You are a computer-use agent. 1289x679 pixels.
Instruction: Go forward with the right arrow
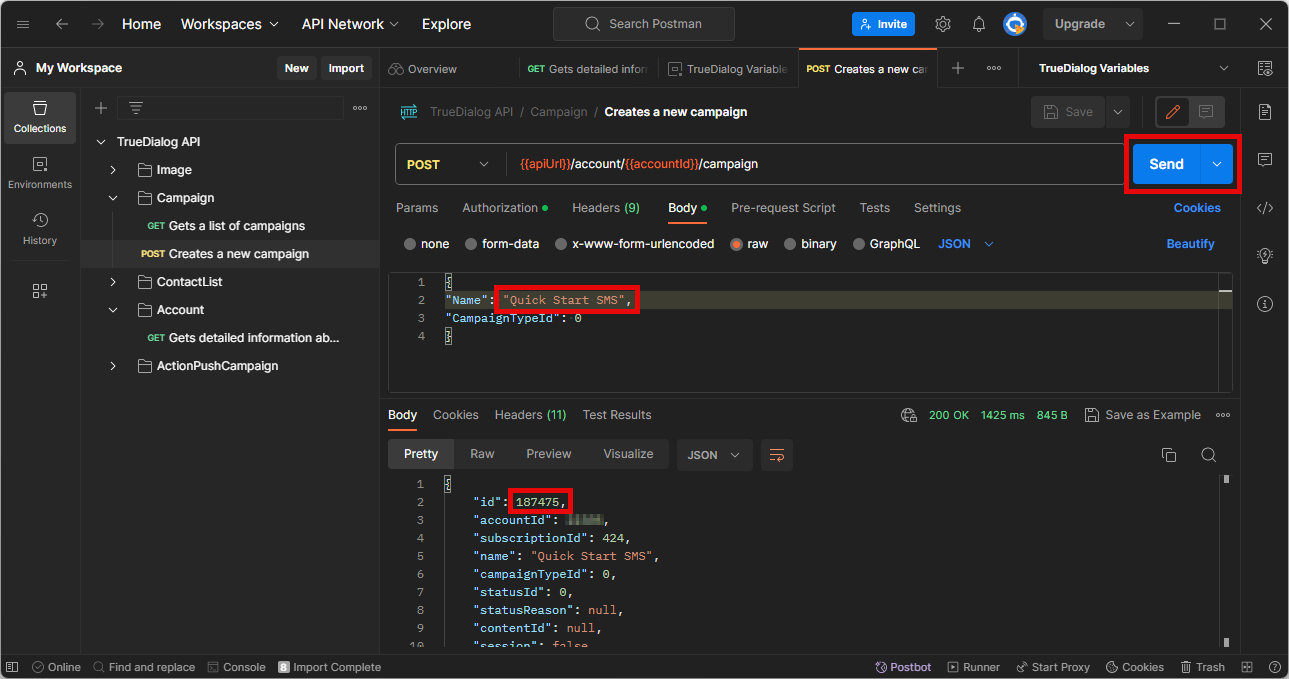(98, 24)
